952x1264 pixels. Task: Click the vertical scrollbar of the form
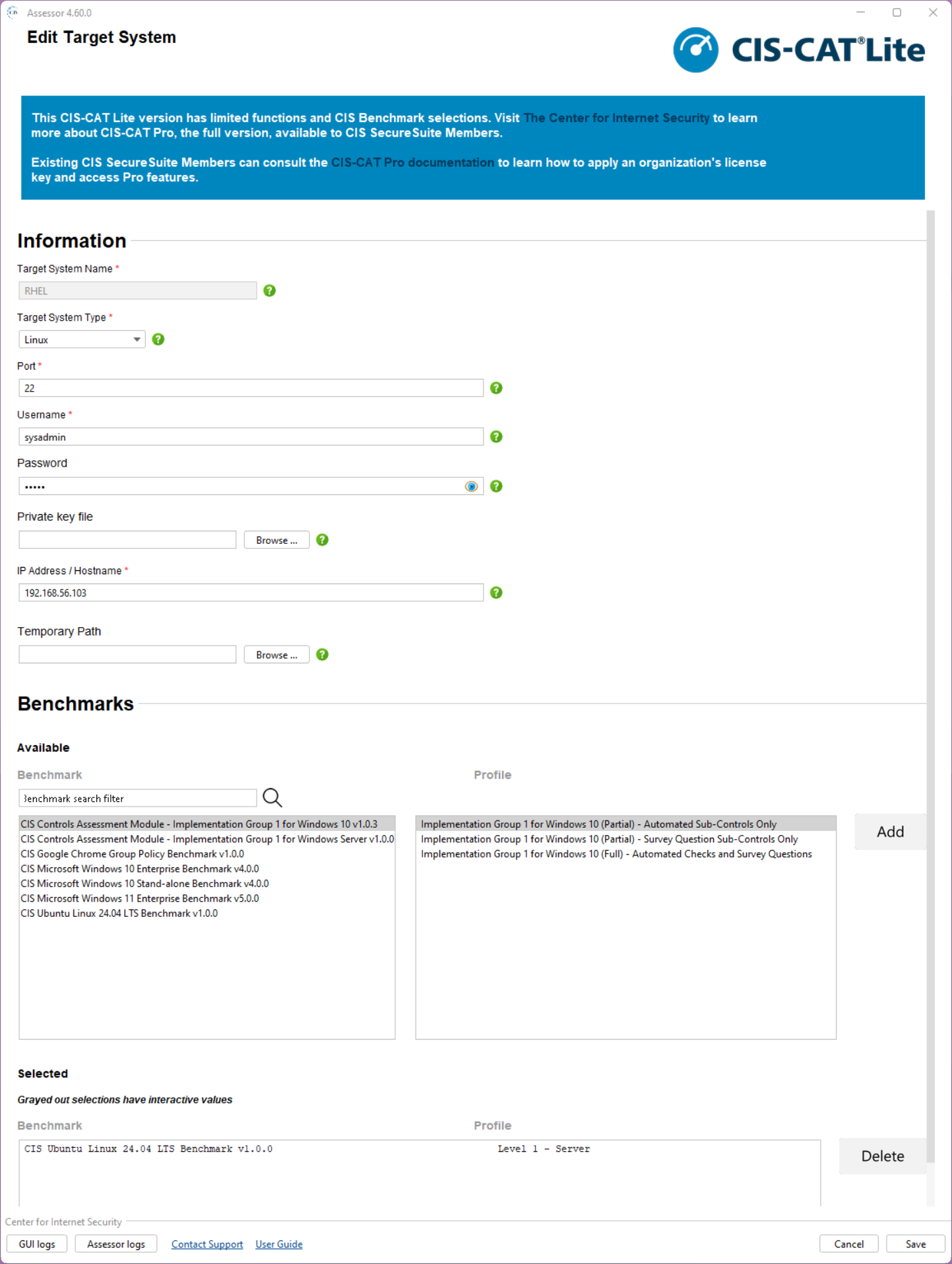pyautogui.click(x=930, y=686)
